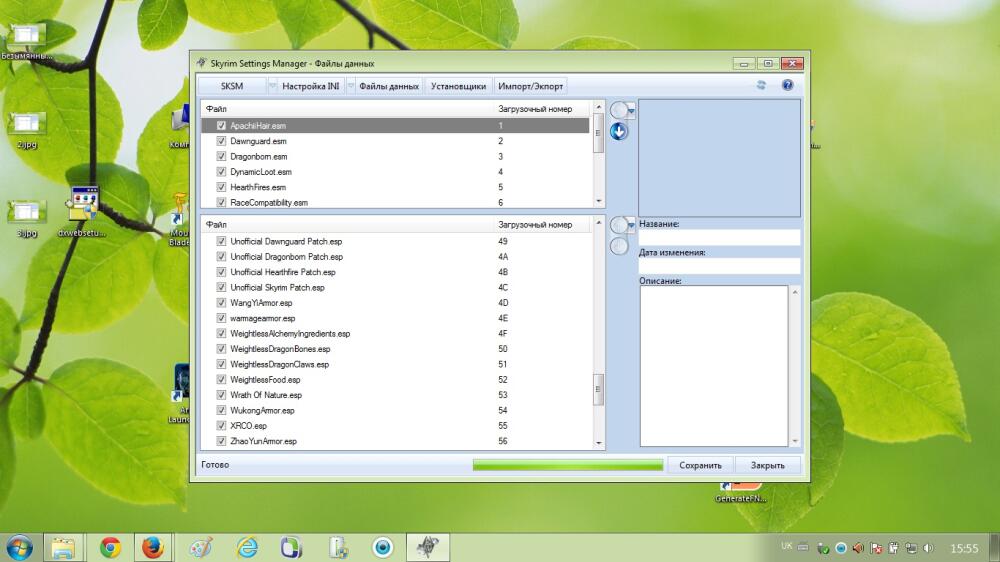This screenshot has width=1000, height=562.
Task: Click upper list scrollbar up arrow
Action: point(598,107)
